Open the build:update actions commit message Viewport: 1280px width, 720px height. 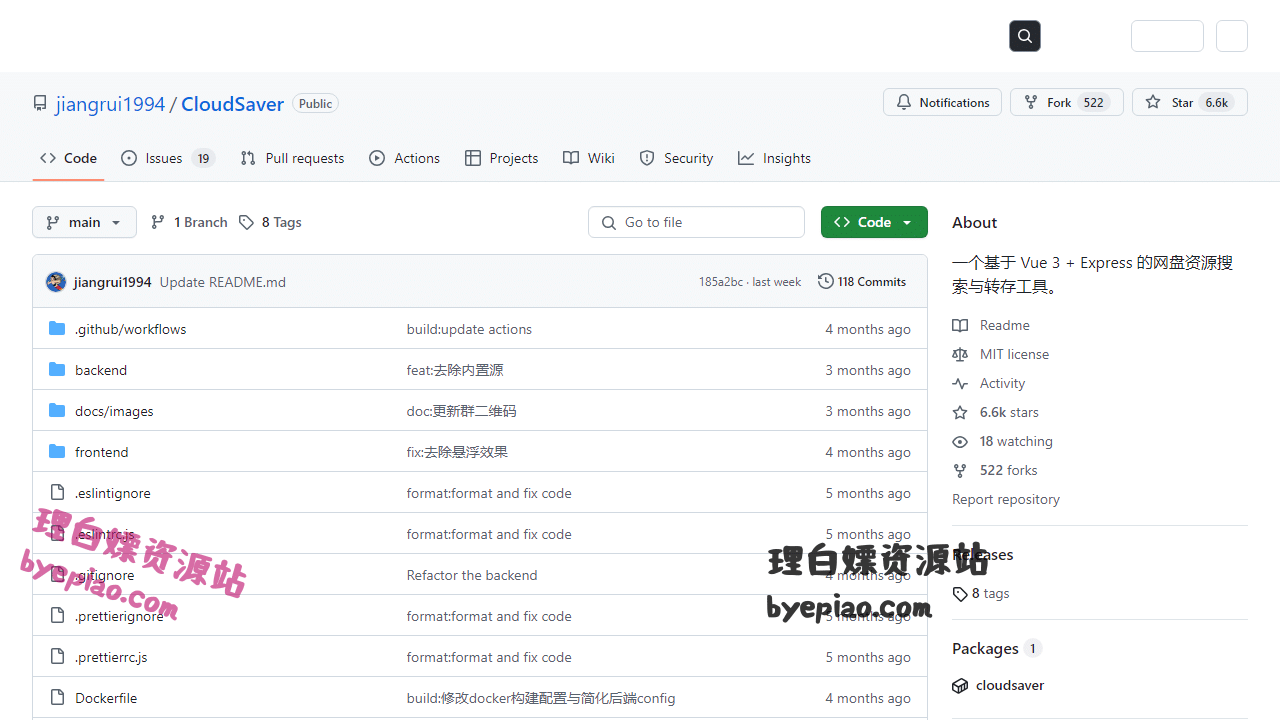tap(469, 329)
